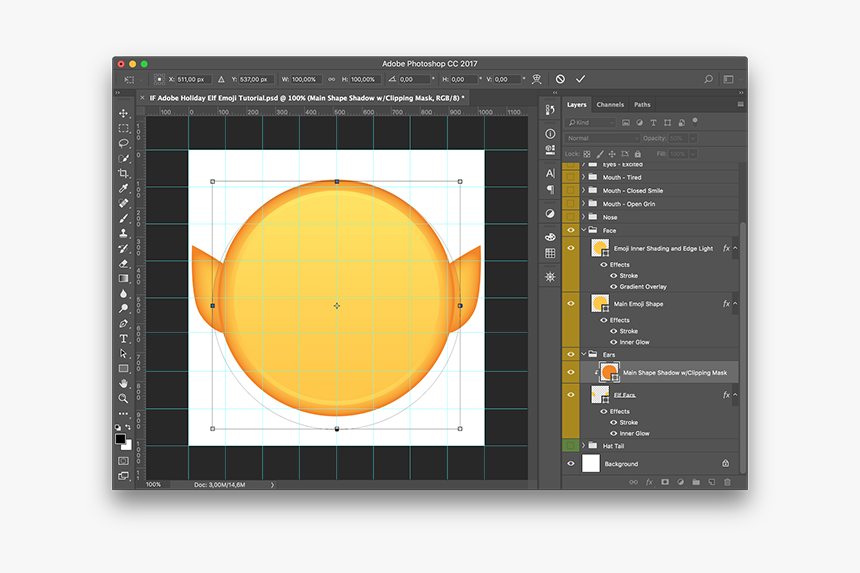Viewport: 860px width, 573px height.
Task: Switch to the Channels tab
Action: click(x=610, y=104)
